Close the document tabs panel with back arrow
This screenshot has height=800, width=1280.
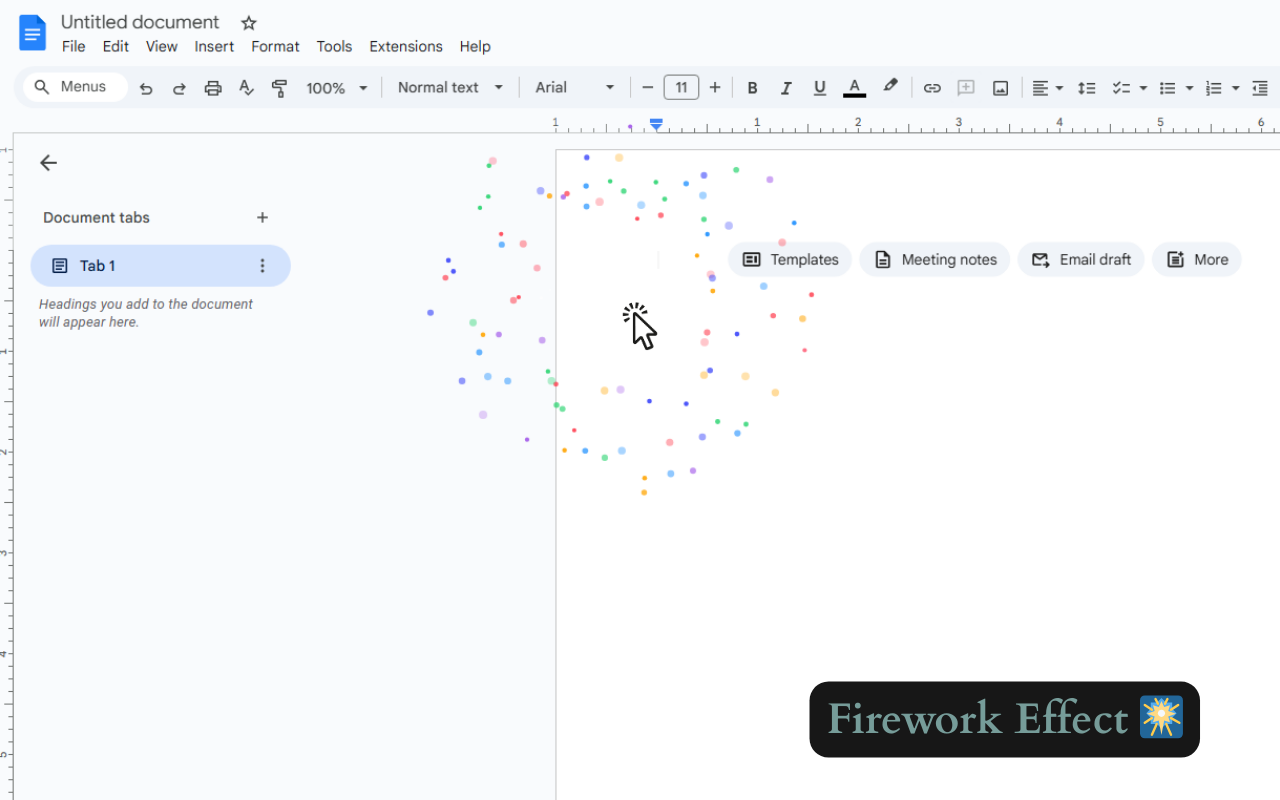coord(48,163)
